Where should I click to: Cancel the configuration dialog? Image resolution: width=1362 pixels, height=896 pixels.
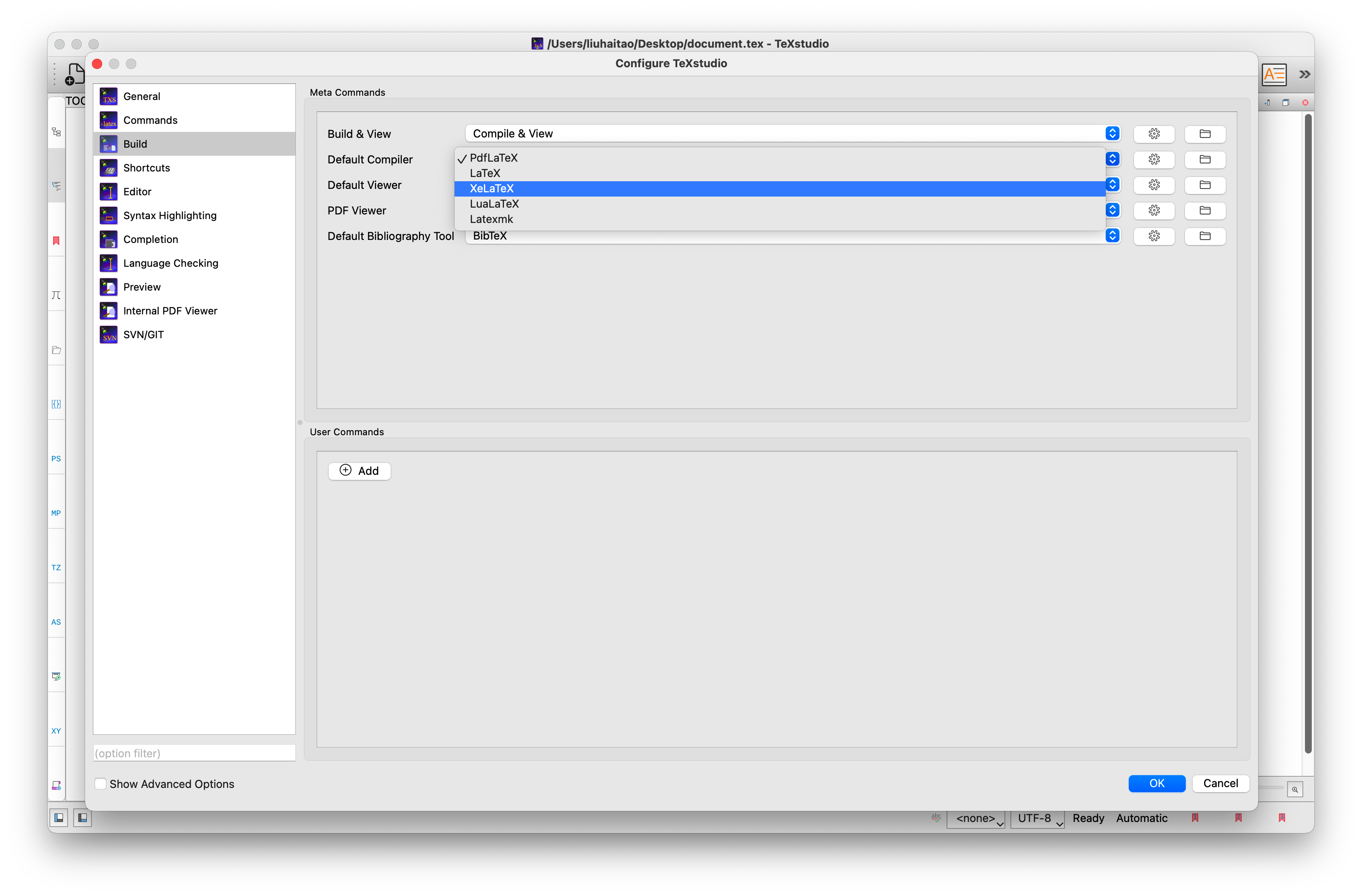(x=1220, y=784)
